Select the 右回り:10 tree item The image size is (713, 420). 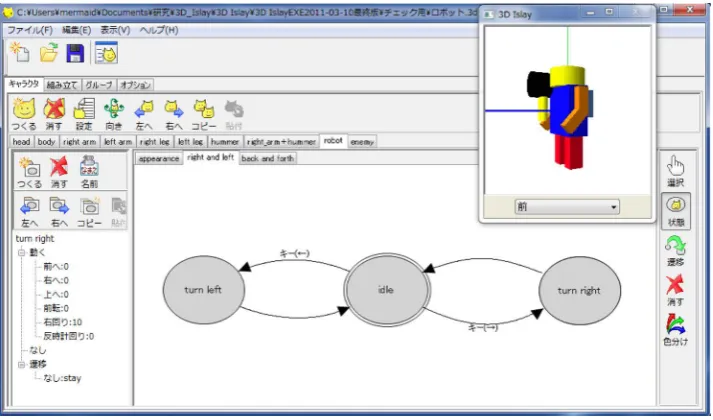tap(63, 322)
